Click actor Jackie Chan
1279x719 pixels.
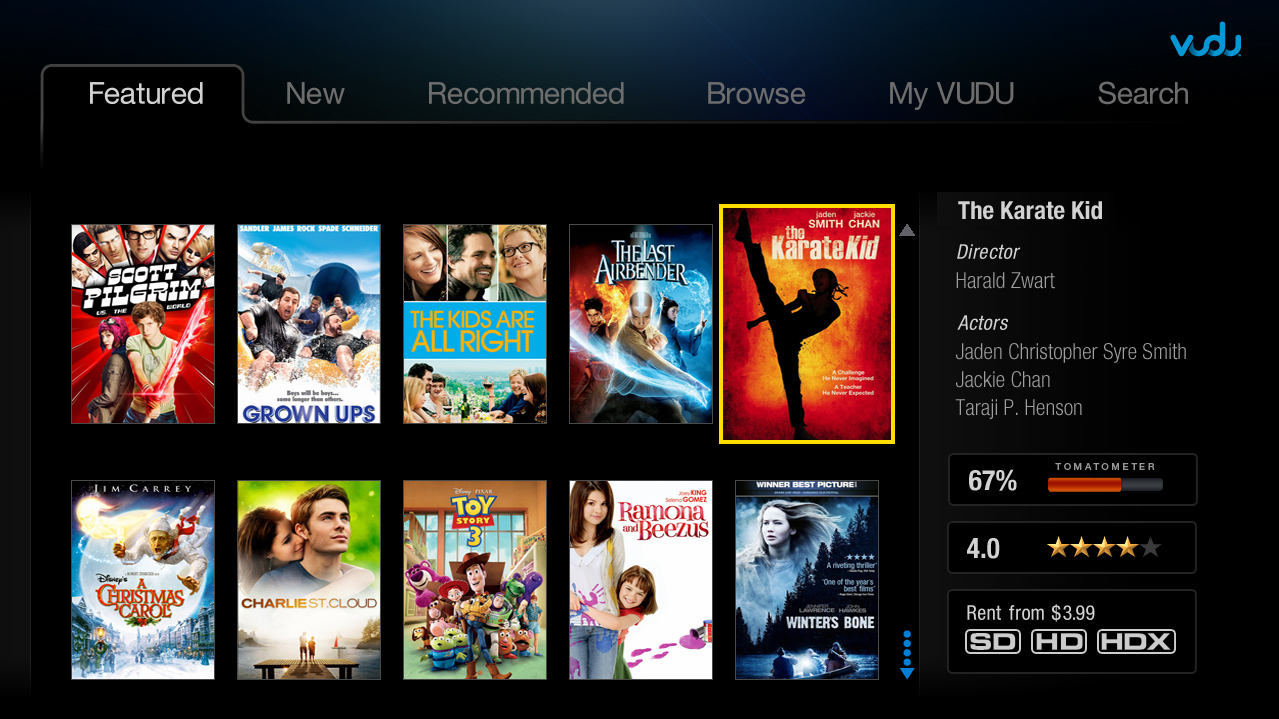point(1003,380)
